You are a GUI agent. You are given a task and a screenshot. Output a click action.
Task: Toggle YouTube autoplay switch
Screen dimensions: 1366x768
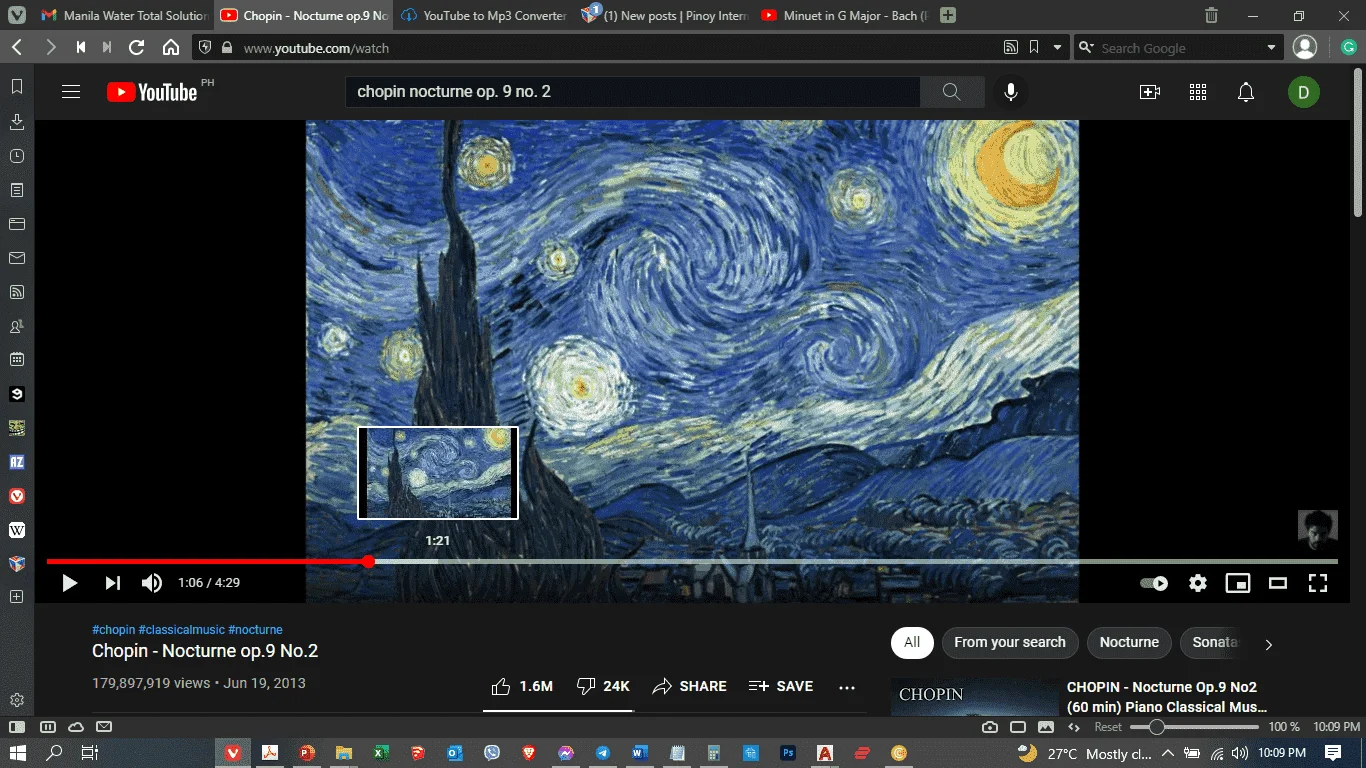click(1154, 583)
